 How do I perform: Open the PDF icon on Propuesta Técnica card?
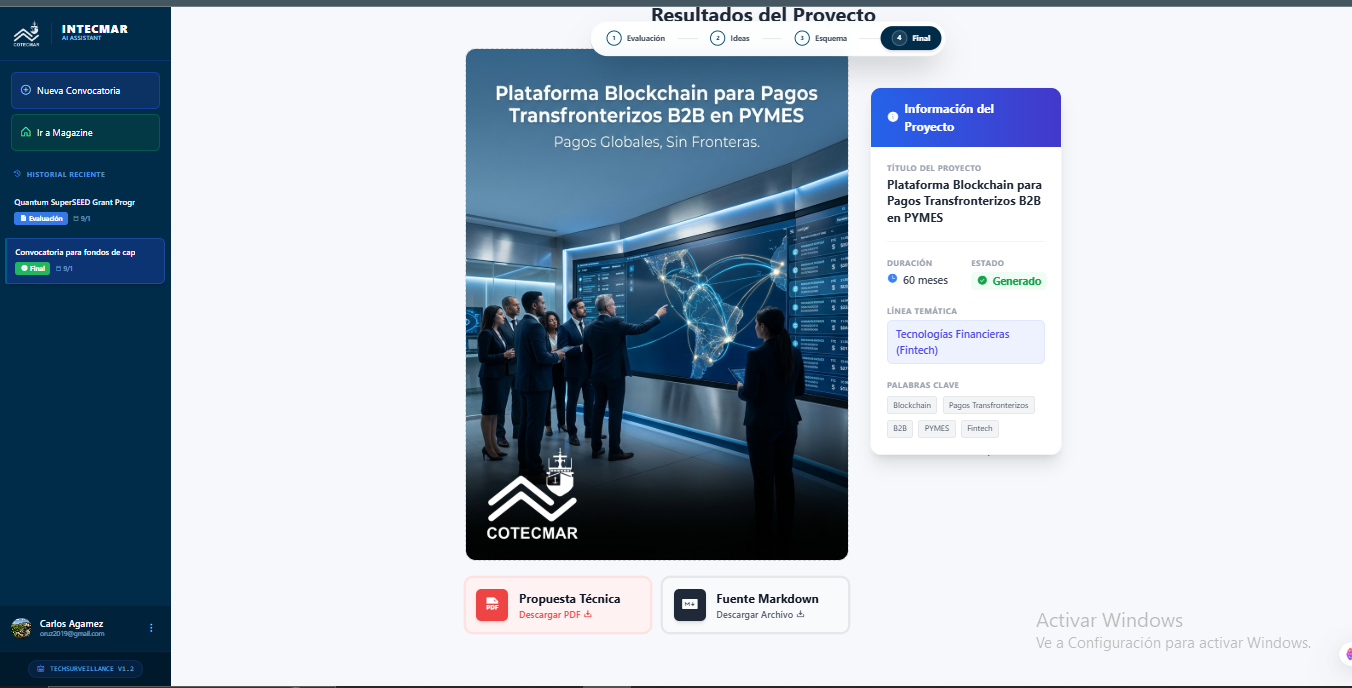coord(491,605)
